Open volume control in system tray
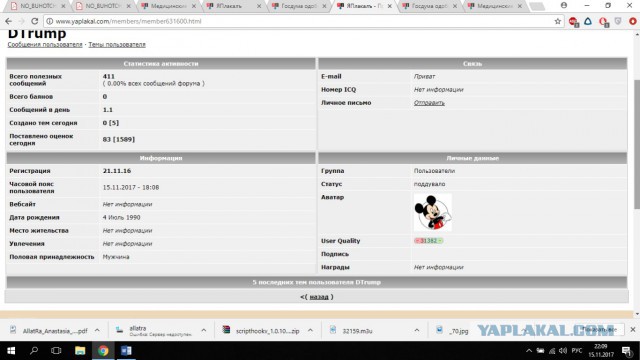Viewport: 640px width, 360px height. pos(563,351)
